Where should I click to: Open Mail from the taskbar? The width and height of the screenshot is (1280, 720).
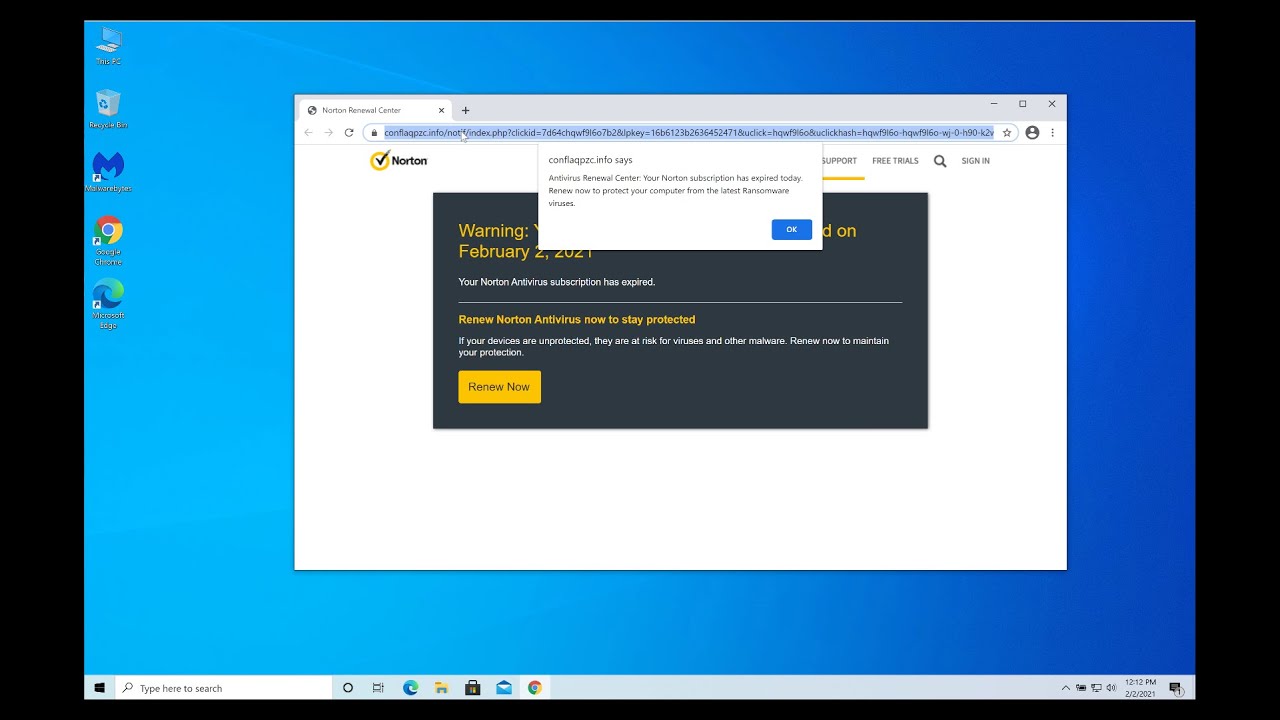tap(504, 688)
